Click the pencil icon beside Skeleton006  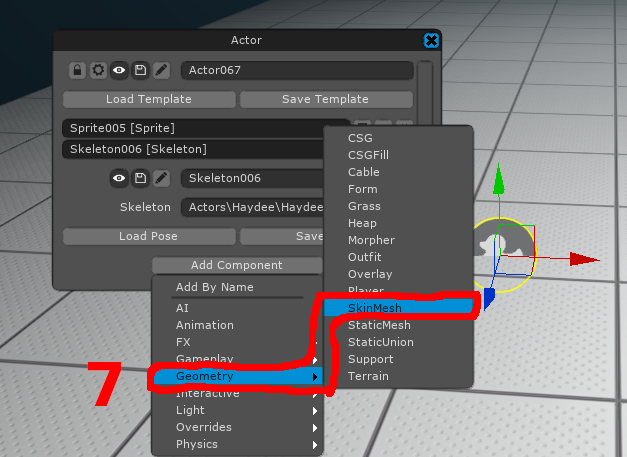[x=162, y=178]
